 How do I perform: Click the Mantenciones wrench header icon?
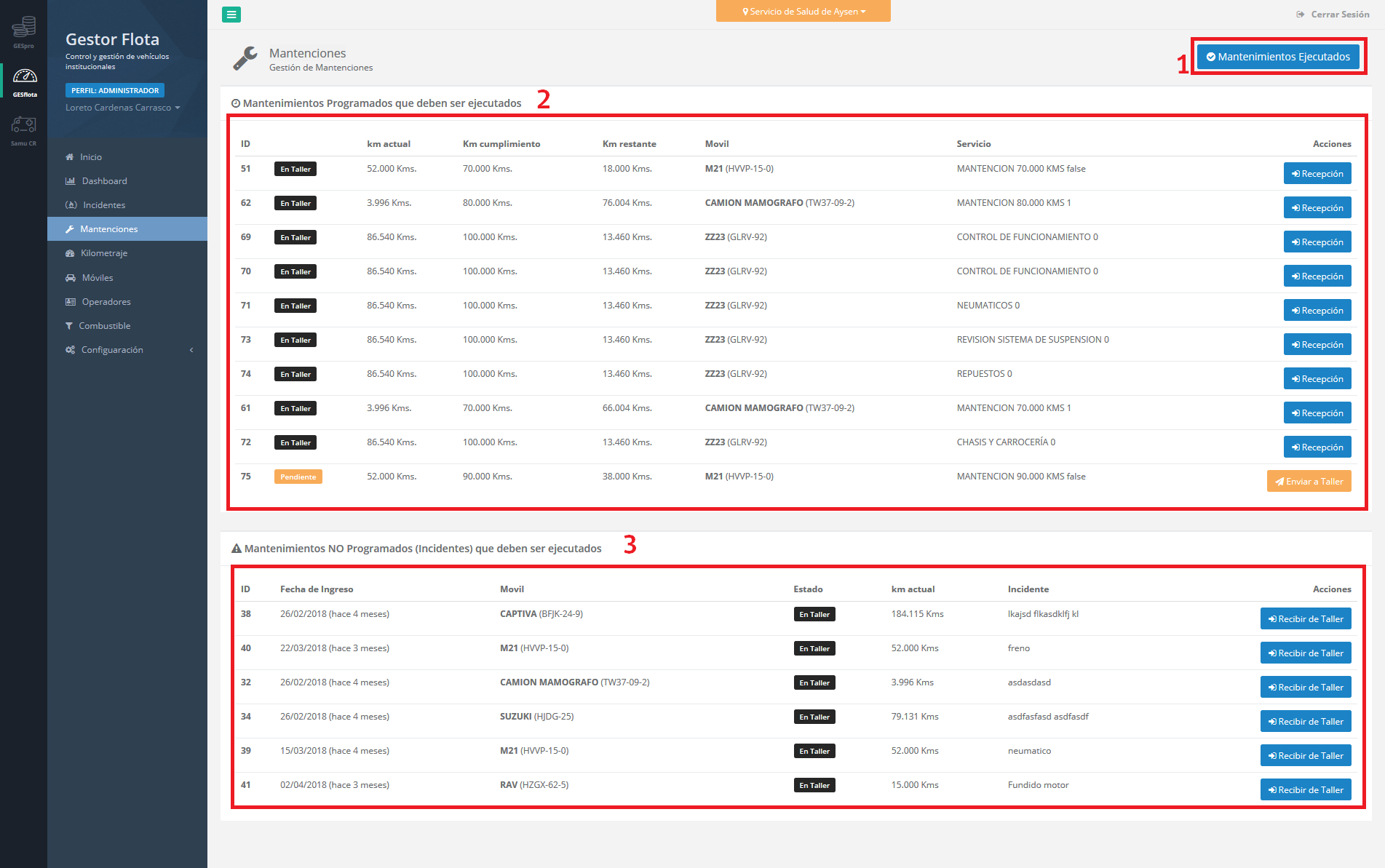click(245, 59)
